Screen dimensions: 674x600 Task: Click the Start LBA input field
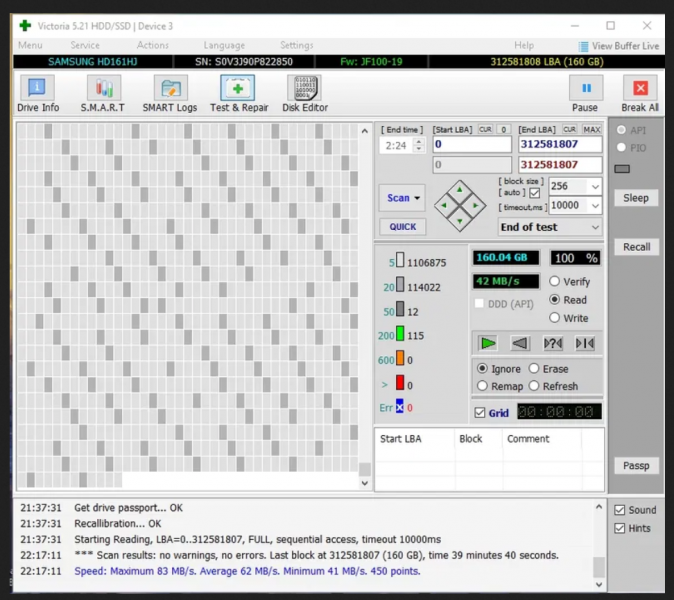tap(472, 145)
